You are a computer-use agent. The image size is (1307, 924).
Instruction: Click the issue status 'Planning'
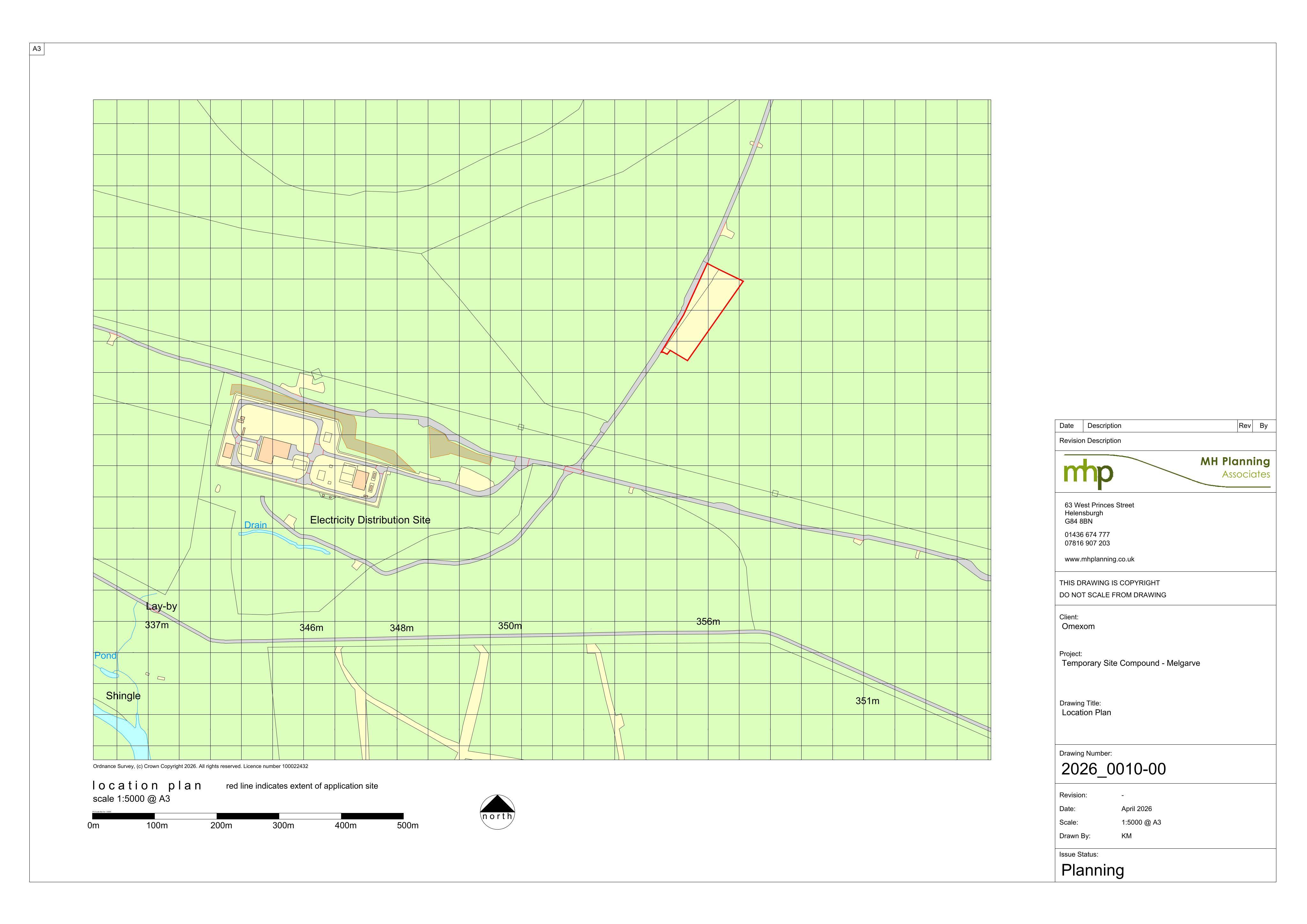coord(1092,870)
